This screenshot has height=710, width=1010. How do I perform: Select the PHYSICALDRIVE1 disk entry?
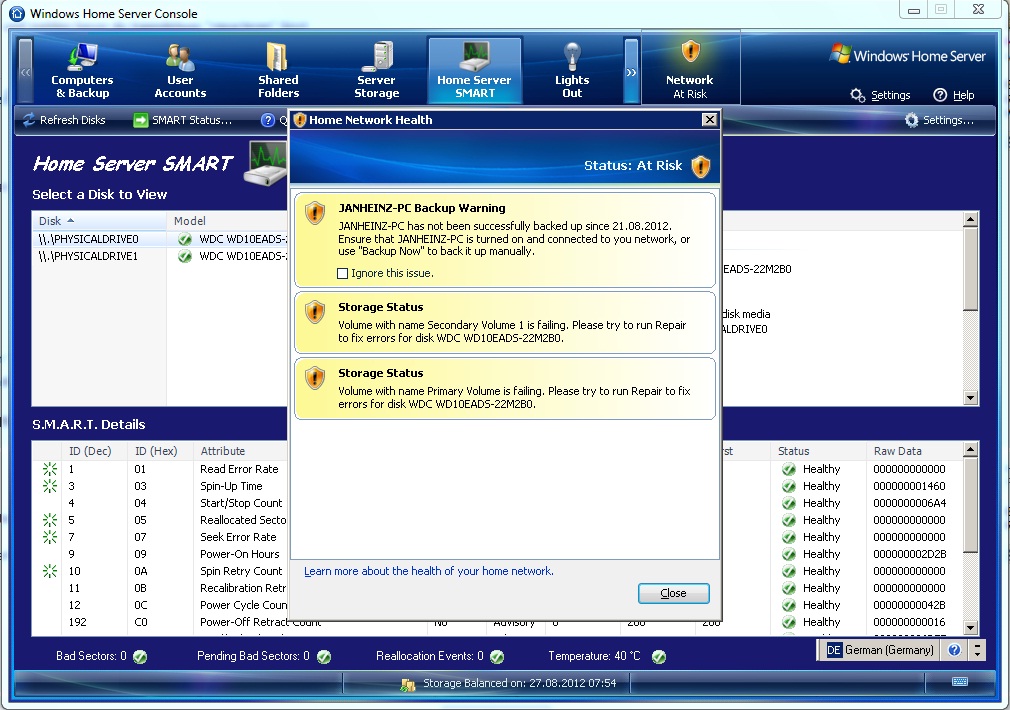click(x=90, y=256)
